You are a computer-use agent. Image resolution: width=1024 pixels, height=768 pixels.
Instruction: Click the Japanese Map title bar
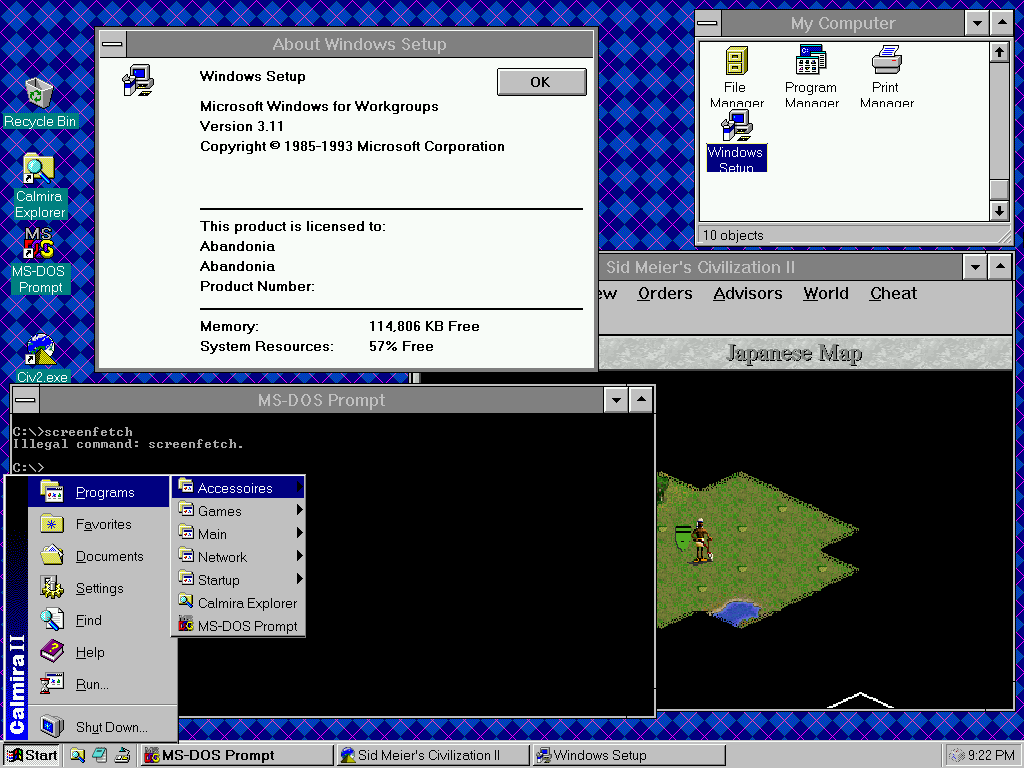click(x=805, y=353)
